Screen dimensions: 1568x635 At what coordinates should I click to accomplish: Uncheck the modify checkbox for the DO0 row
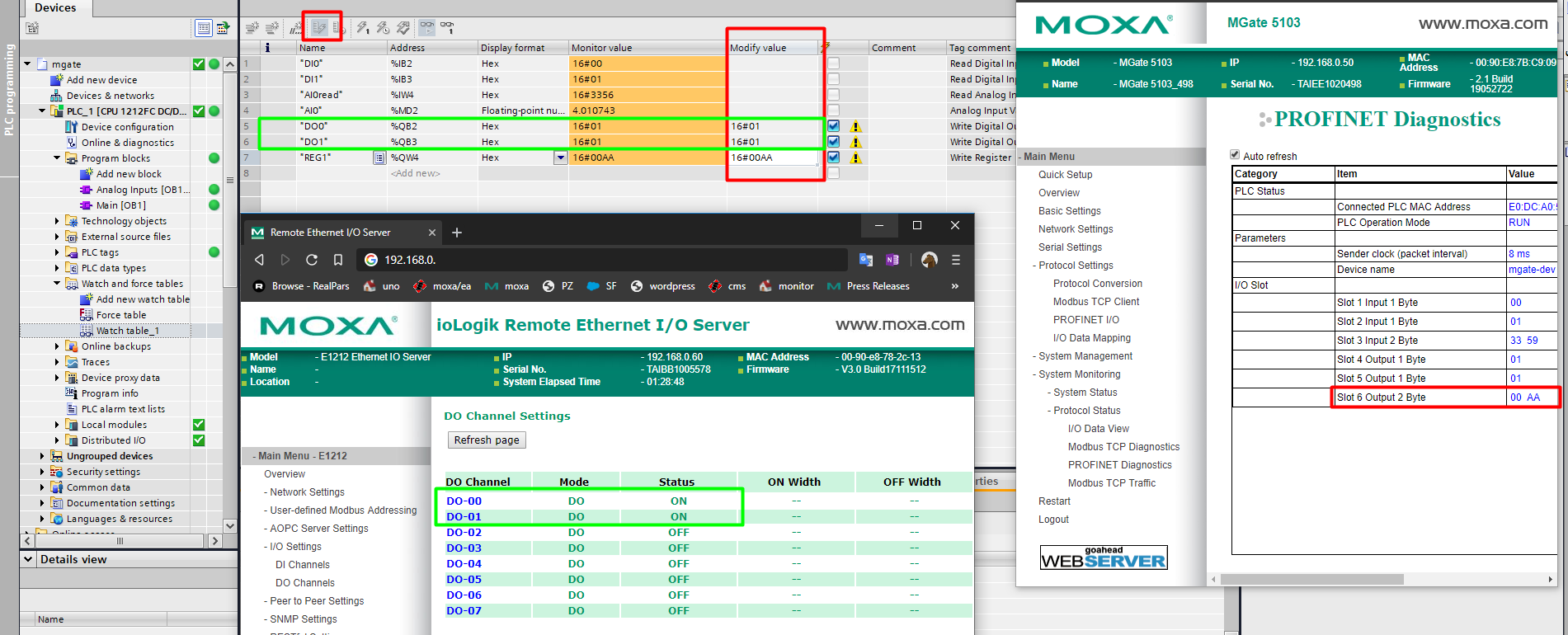(834, 126)
